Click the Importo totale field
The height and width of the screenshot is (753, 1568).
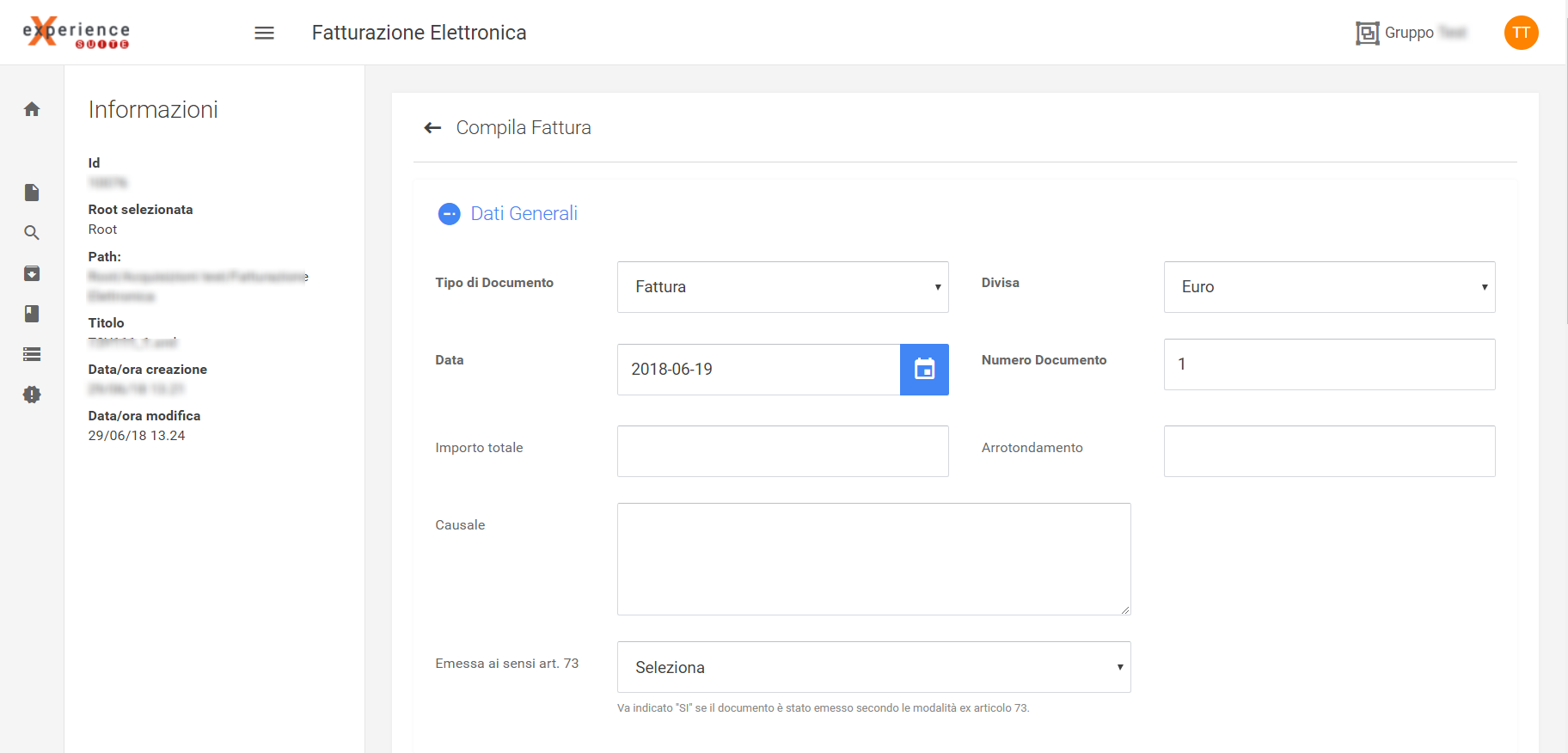tap(782, 451)
